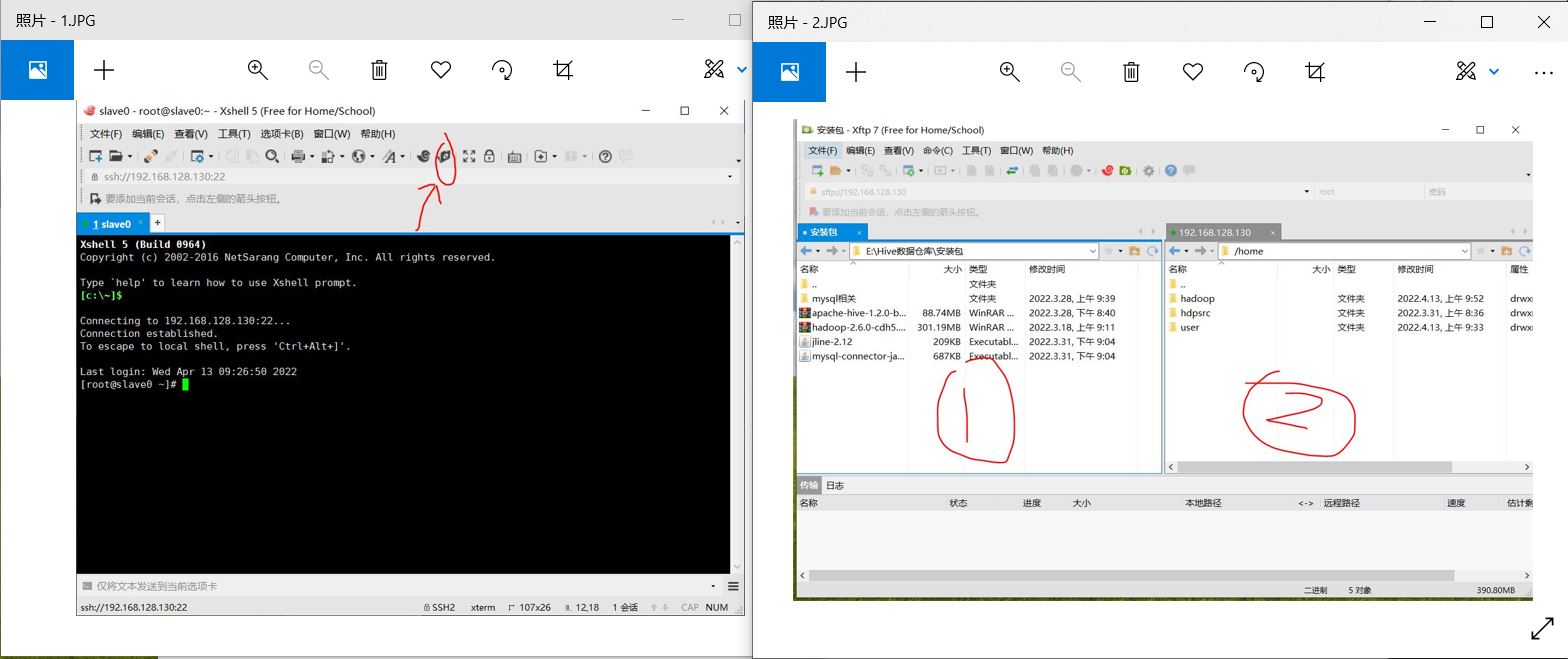Viewport: 1568px width, 659px height.
Task: Click horizontal scrollbar under Xftp remote pane
Action: coord(1314,467)
